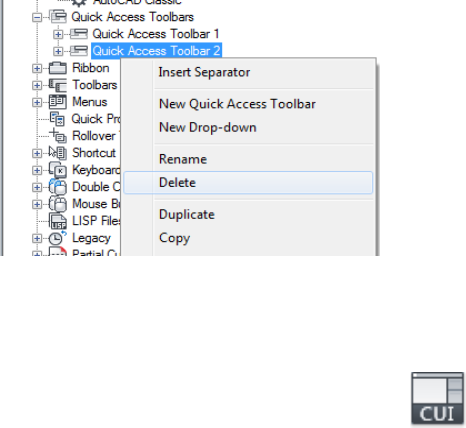Screen dimensions: 466x428
Task: Click the CUI icon at bottom right
Action: [438, 399]
